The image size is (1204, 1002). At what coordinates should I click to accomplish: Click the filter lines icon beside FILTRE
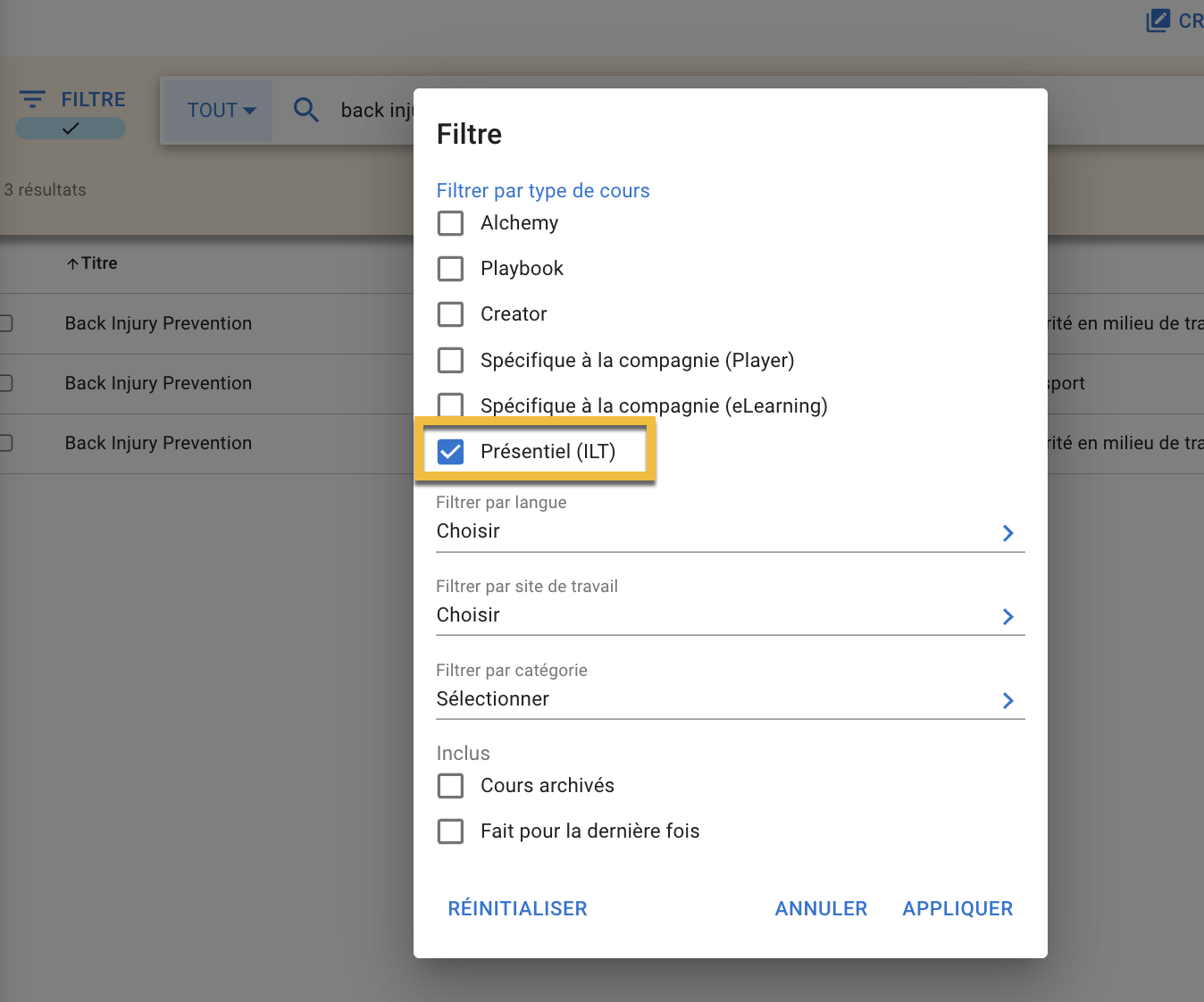click(32, 99)
